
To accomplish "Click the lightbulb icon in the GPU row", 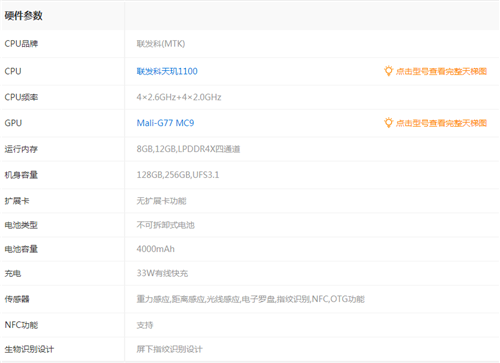I will click(x=388, y=123).
